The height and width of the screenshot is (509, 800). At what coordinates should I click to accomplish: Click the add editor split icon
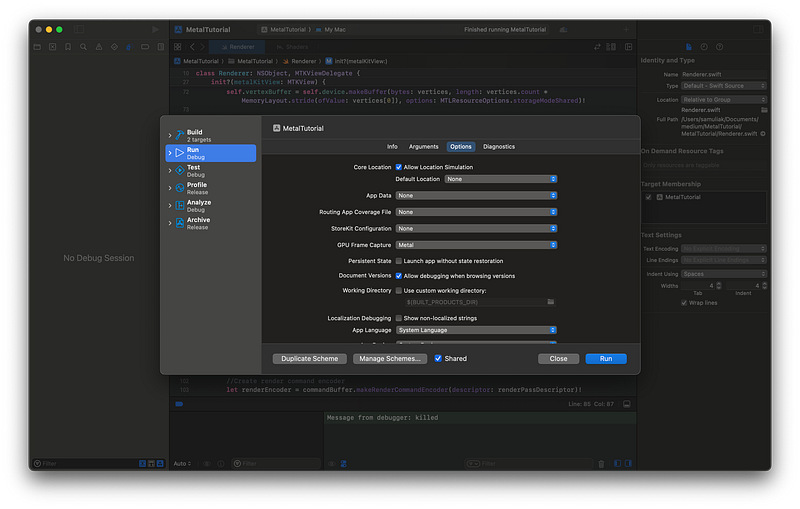pyautogui.click(x=629, y=47)
